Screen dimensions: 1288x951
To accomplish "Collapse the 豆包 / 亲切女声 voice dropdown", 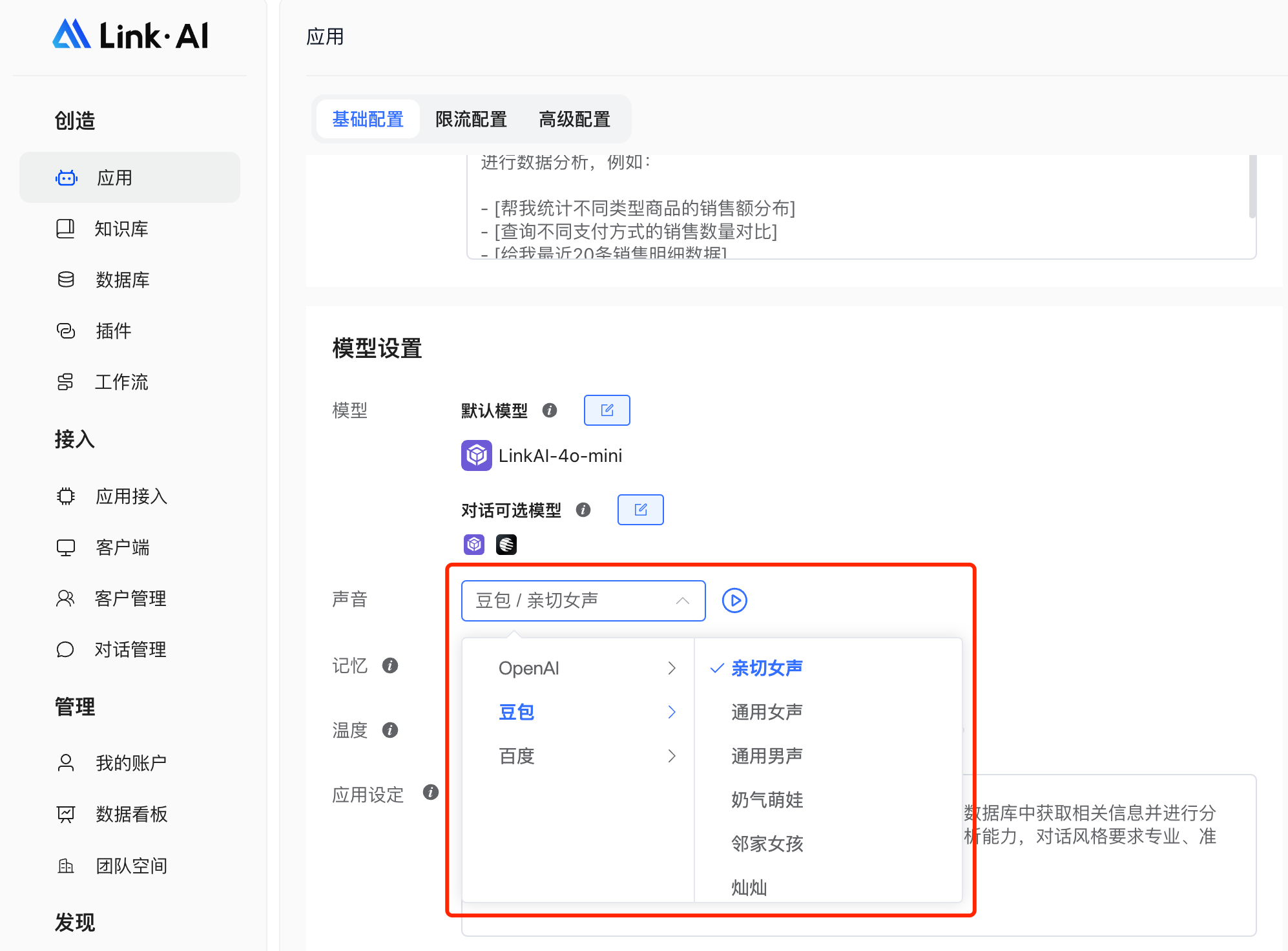I will (x=583, y=601).
